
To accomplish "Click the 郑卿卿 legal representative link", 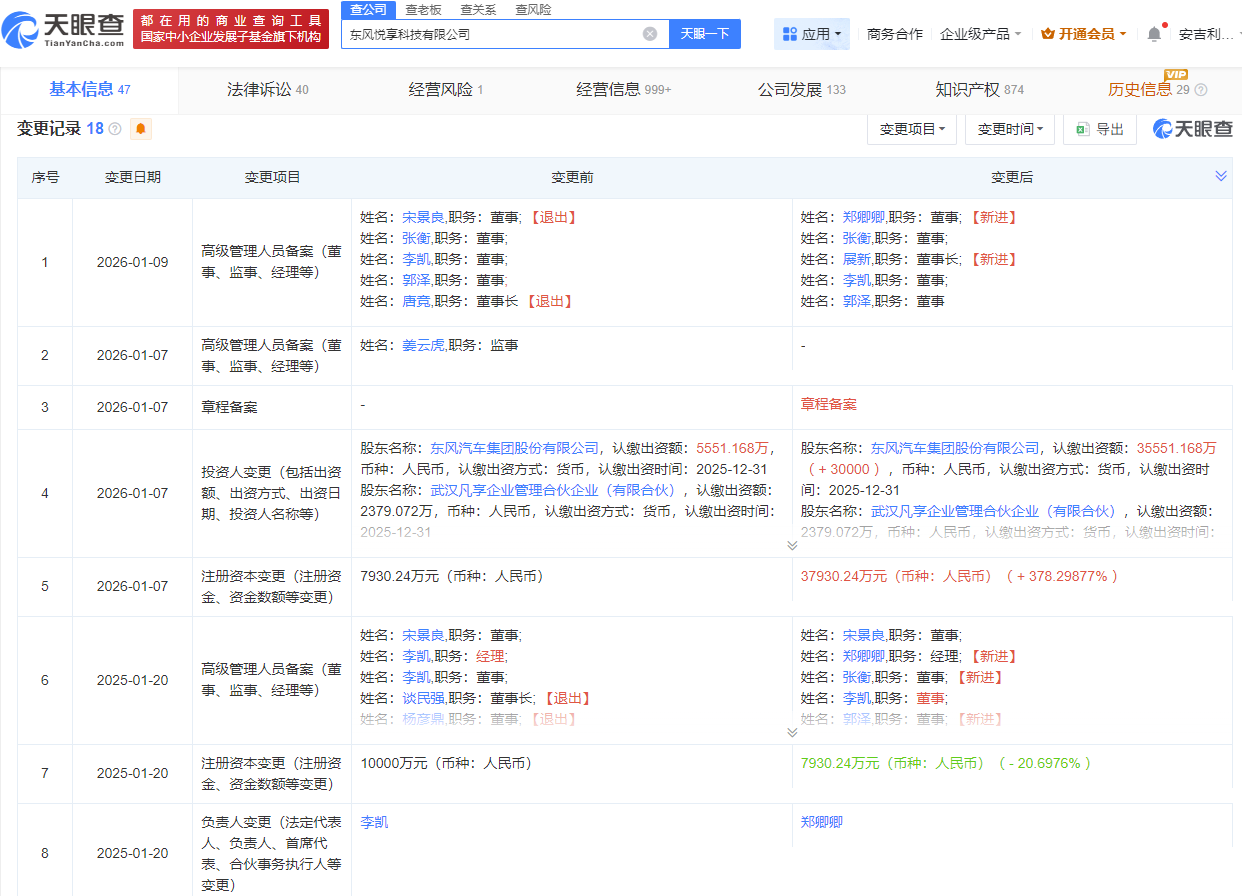I will (820, 820).
